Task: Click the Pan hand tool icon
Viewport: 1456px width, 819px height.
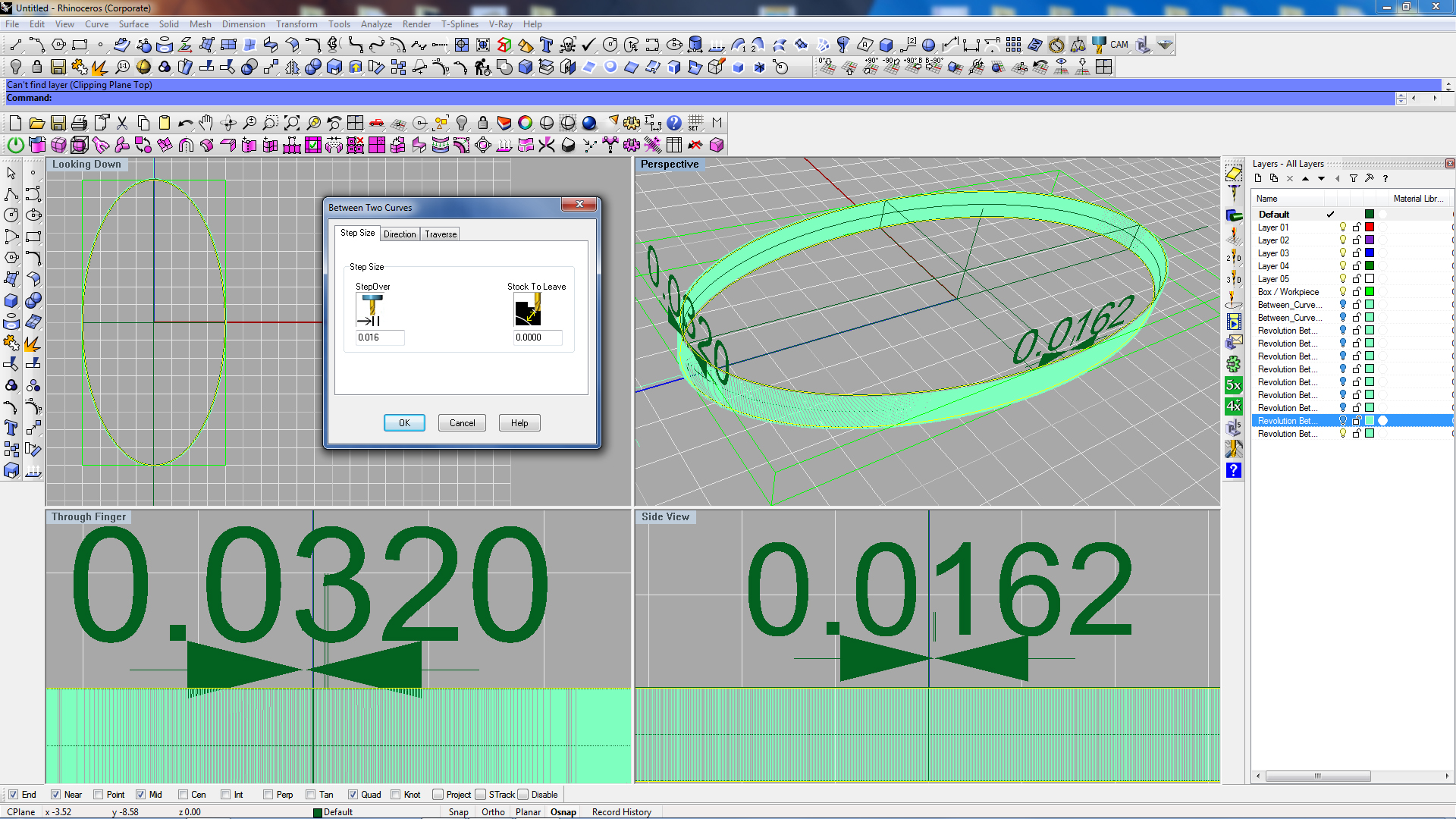Action: coord(206,123)
